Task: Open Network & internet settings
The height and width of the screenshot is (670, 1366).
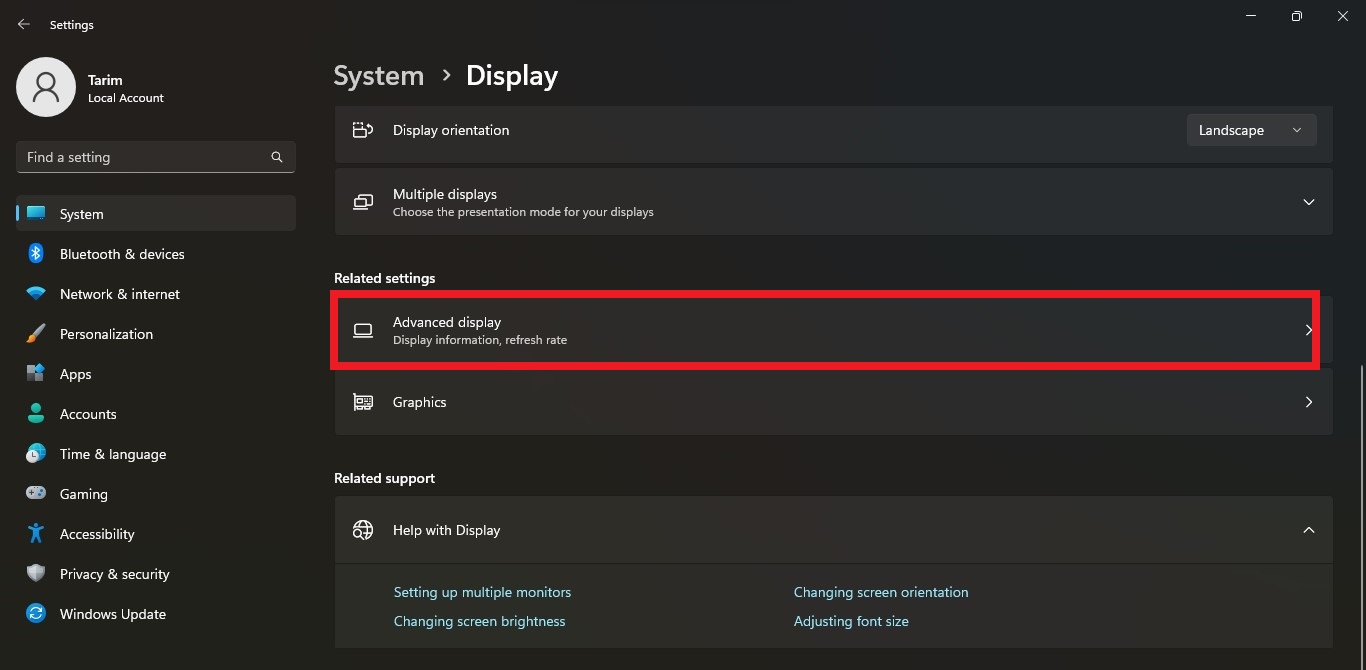Action: click(x=119, y=293)
